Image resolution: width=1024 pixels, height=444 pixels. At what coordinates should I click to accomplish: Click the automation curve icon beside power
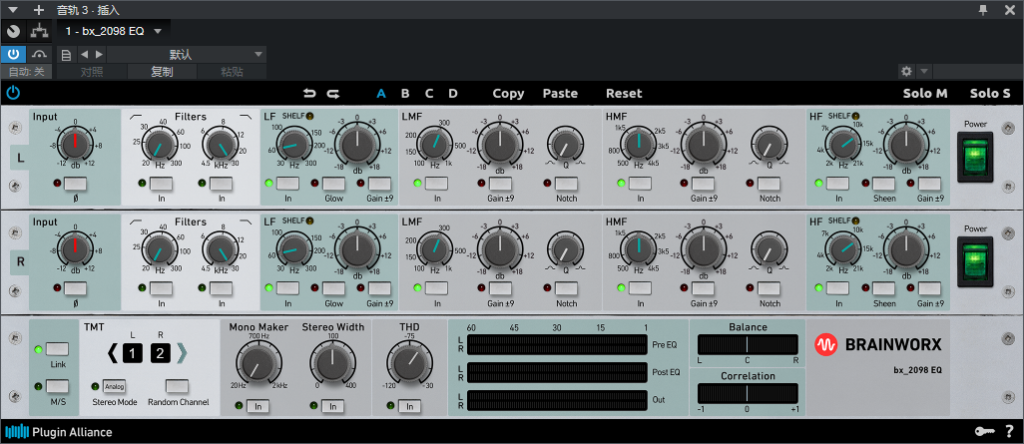point(40,54)
